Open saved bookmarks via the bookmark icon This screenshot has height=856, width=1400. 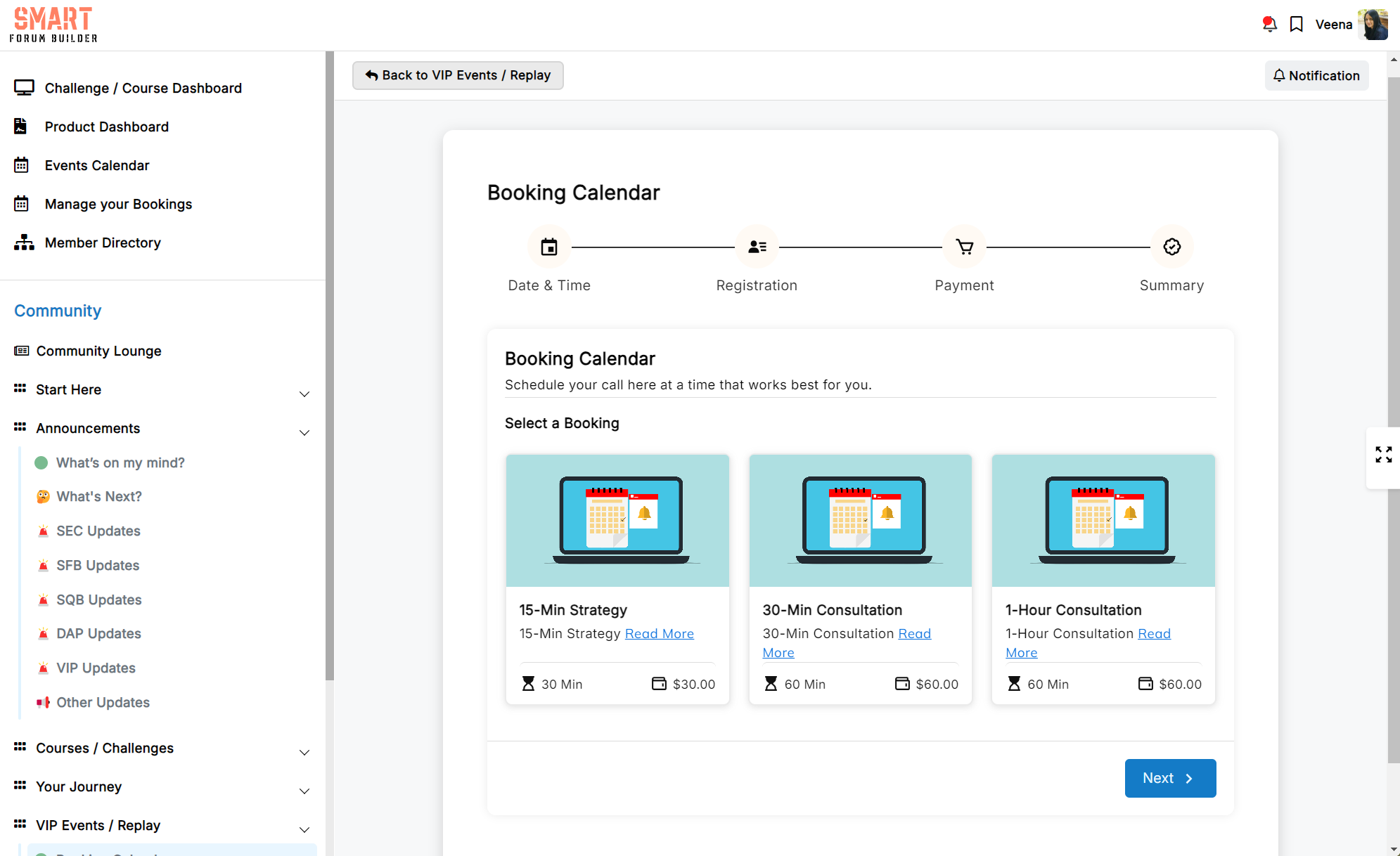(1297, 24)
